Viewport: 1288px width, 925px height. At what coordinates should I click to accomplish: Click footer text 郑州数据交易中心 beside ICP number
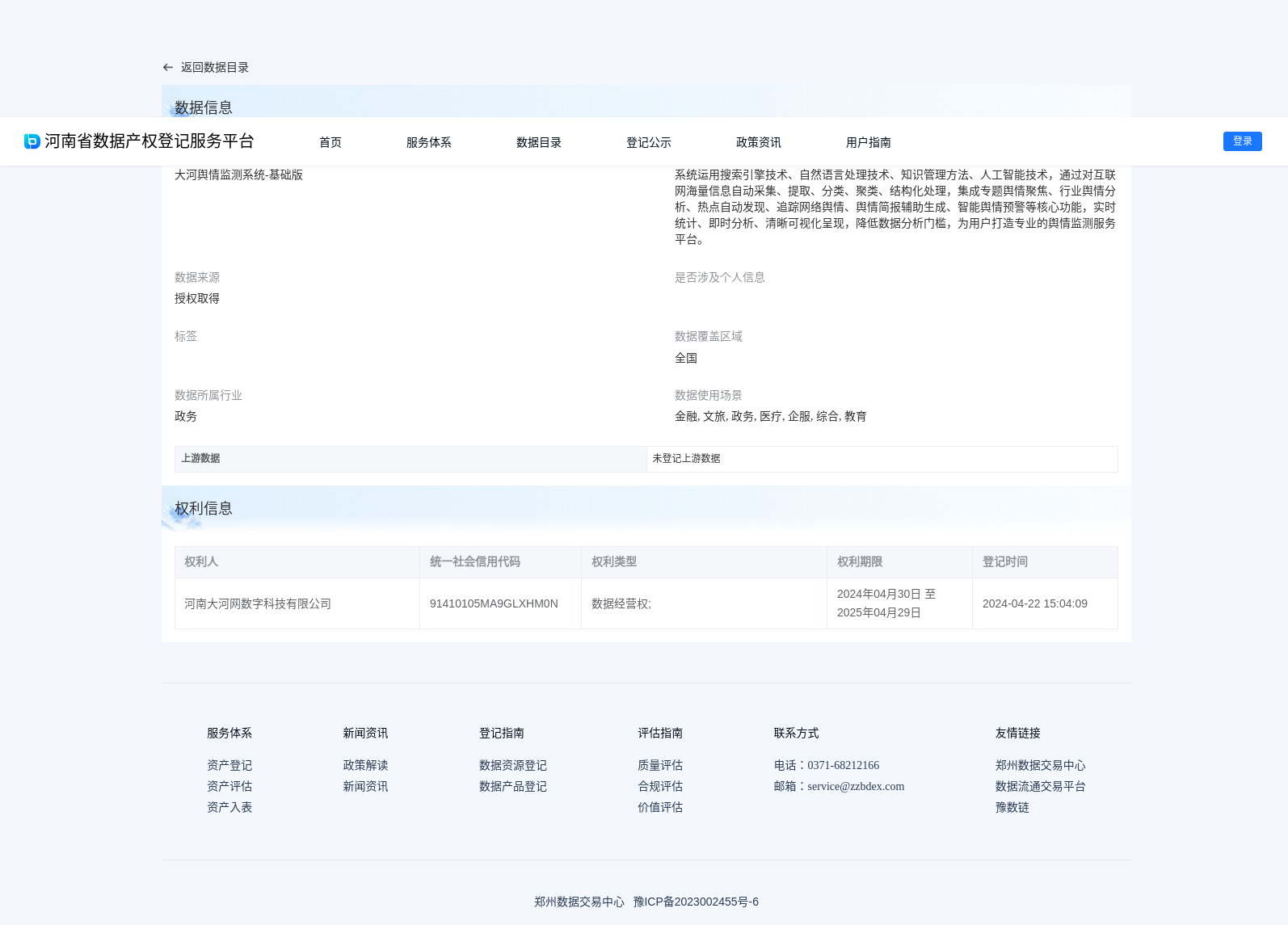click(579, 902)
